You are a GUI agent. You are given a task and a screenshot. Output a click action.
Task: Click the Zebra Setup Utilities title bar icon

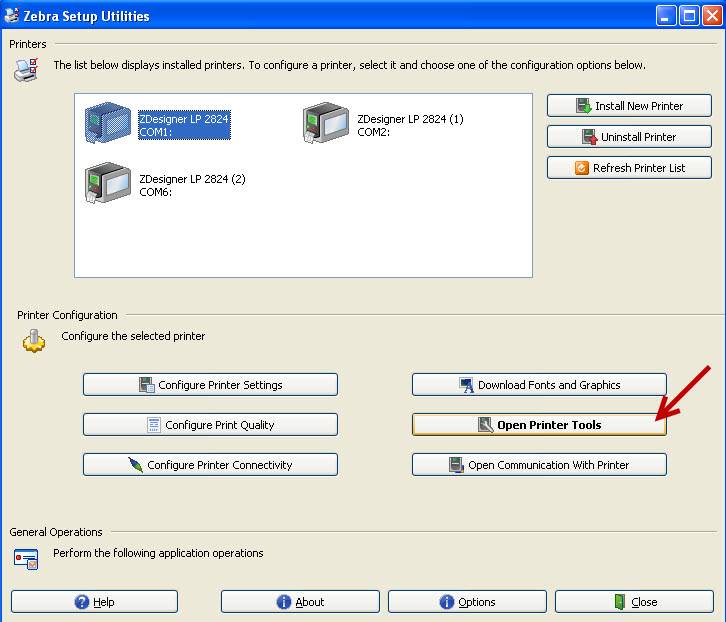pyautogui.click(x=12, y=16)
